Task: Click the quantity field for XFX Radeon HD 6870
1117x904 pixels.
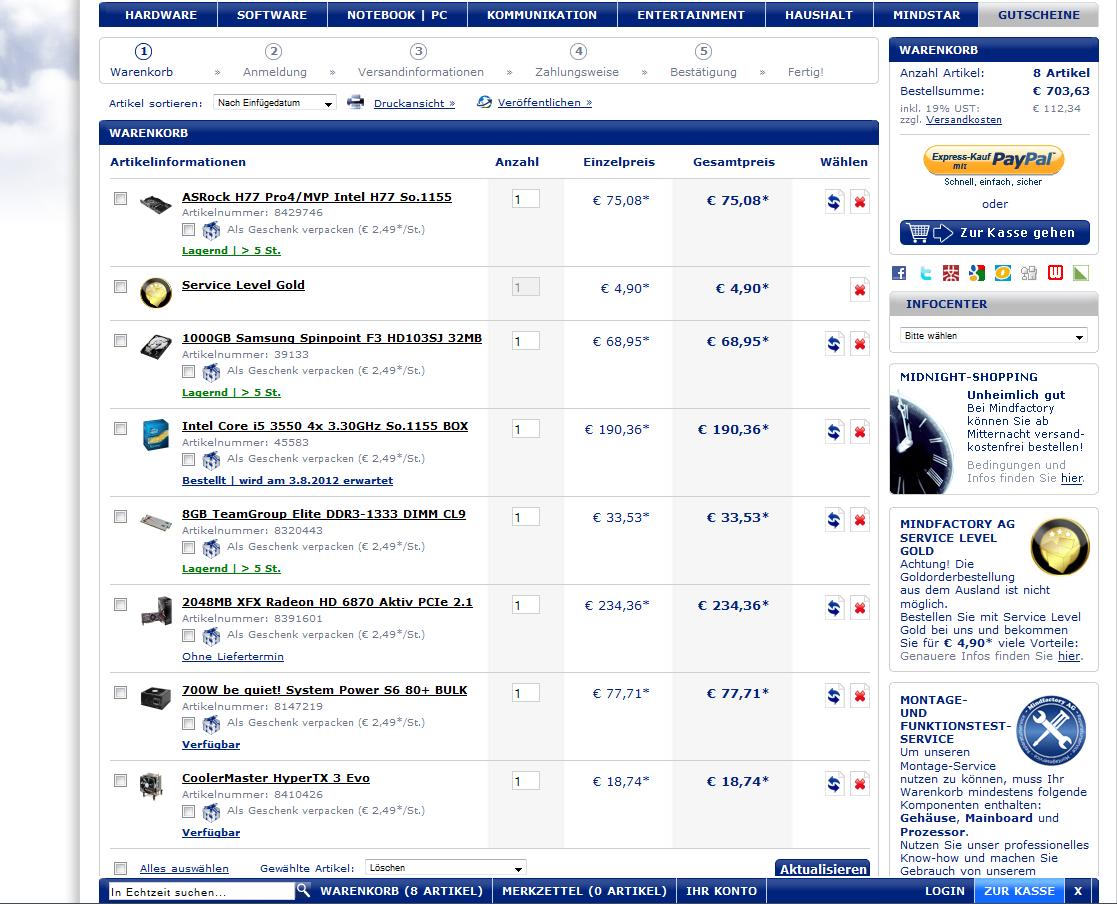Action: (526, 605)
